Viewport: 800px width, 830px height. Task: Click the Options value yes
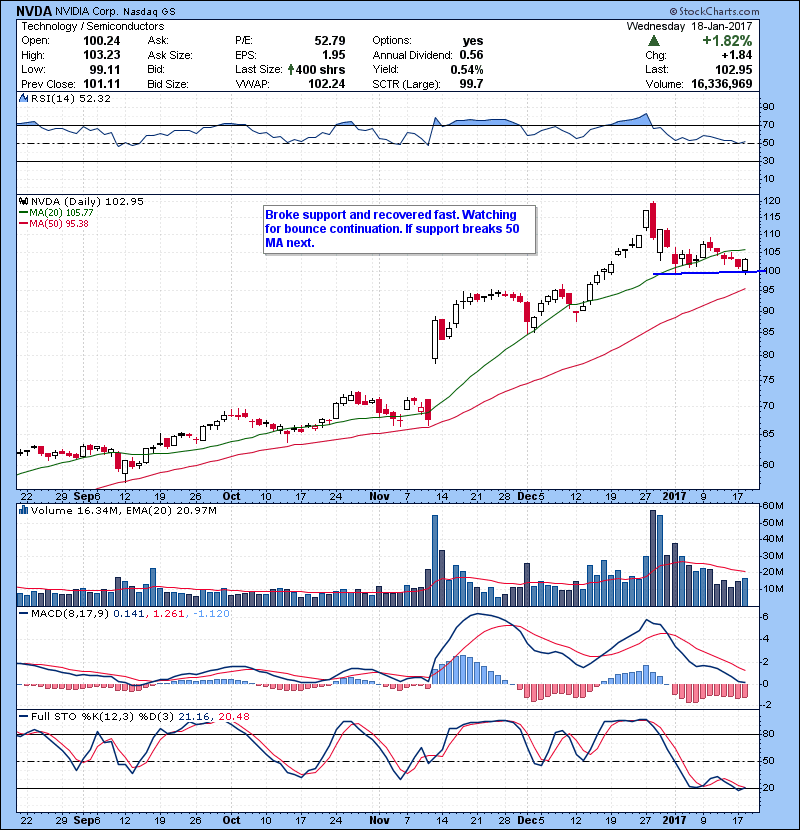472,41
